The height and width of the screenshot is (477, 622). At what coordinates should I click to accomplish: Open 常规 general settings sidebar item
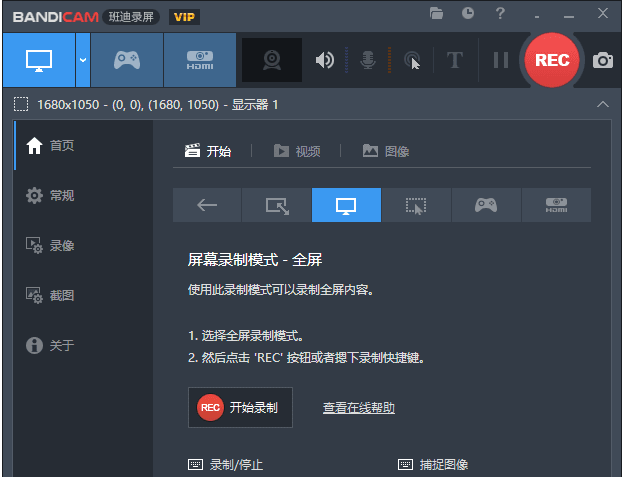pyautogui.click(x=84, y=195)
